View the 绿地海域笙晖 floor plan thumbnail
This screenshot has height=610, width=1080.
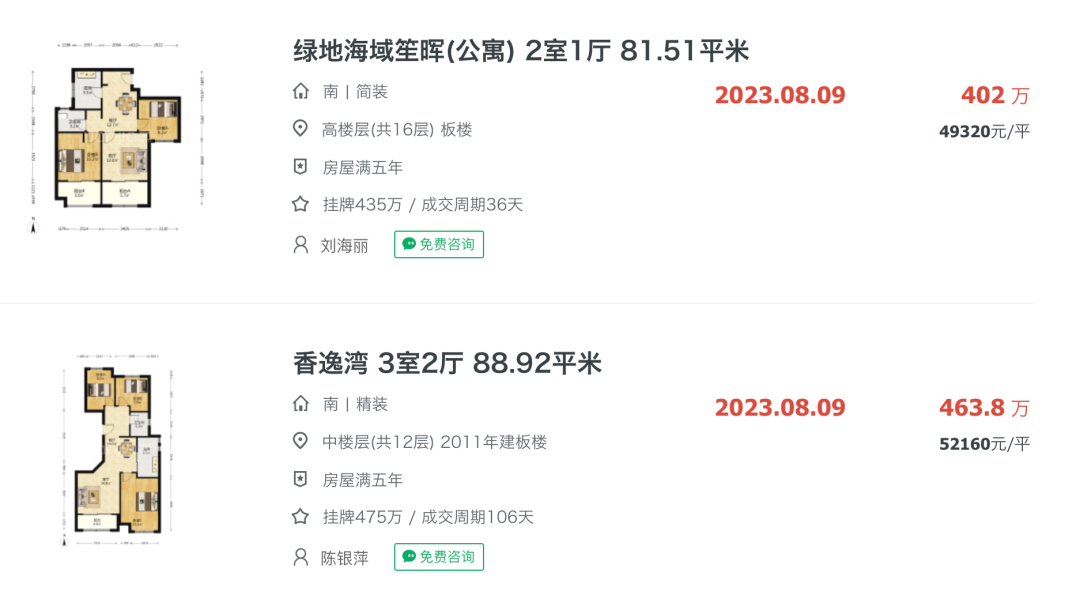pos(118,138)
